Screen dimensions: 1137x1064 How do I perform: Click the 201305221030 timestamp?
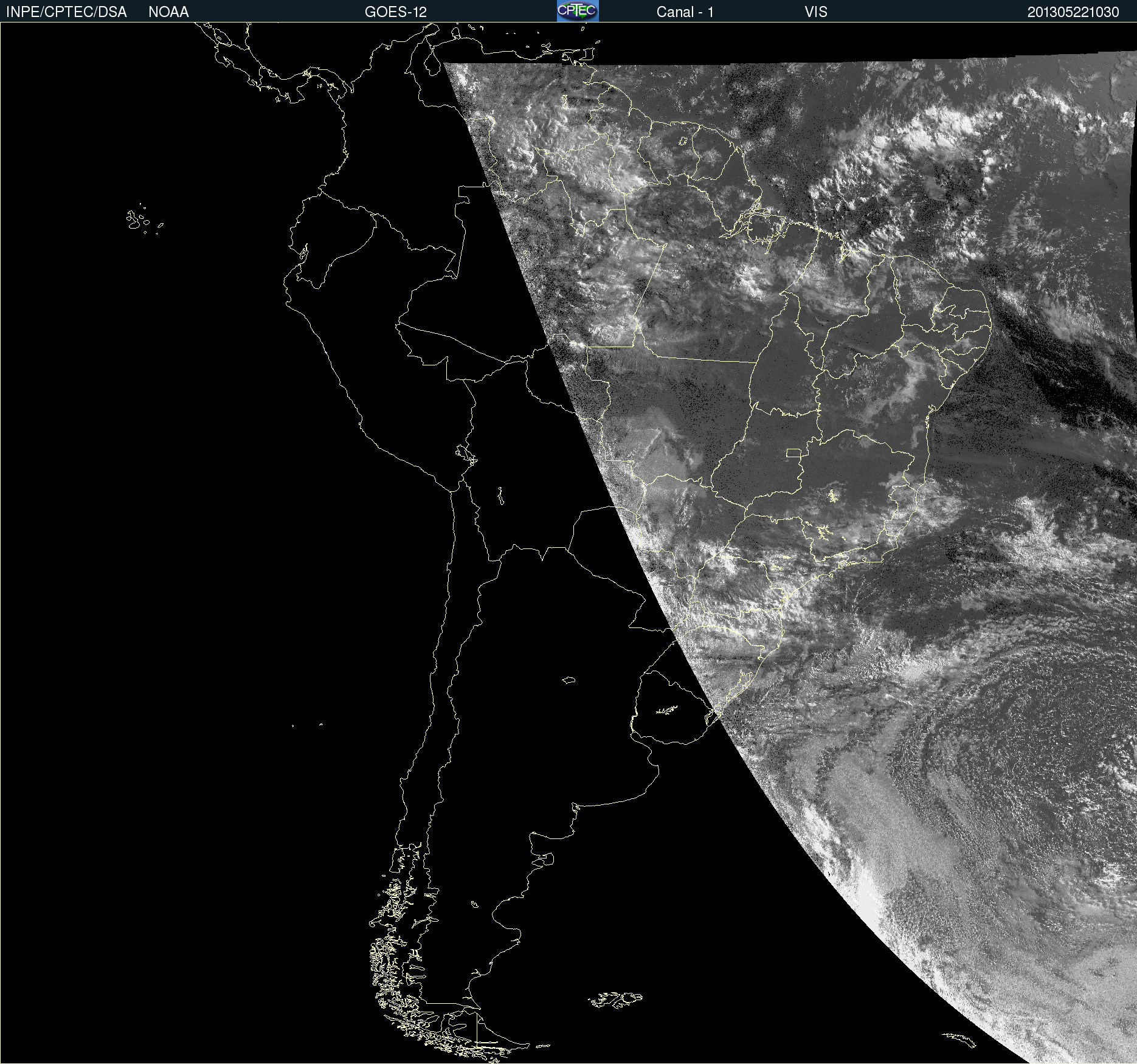pyautogui.click(x=1073, y=12)
